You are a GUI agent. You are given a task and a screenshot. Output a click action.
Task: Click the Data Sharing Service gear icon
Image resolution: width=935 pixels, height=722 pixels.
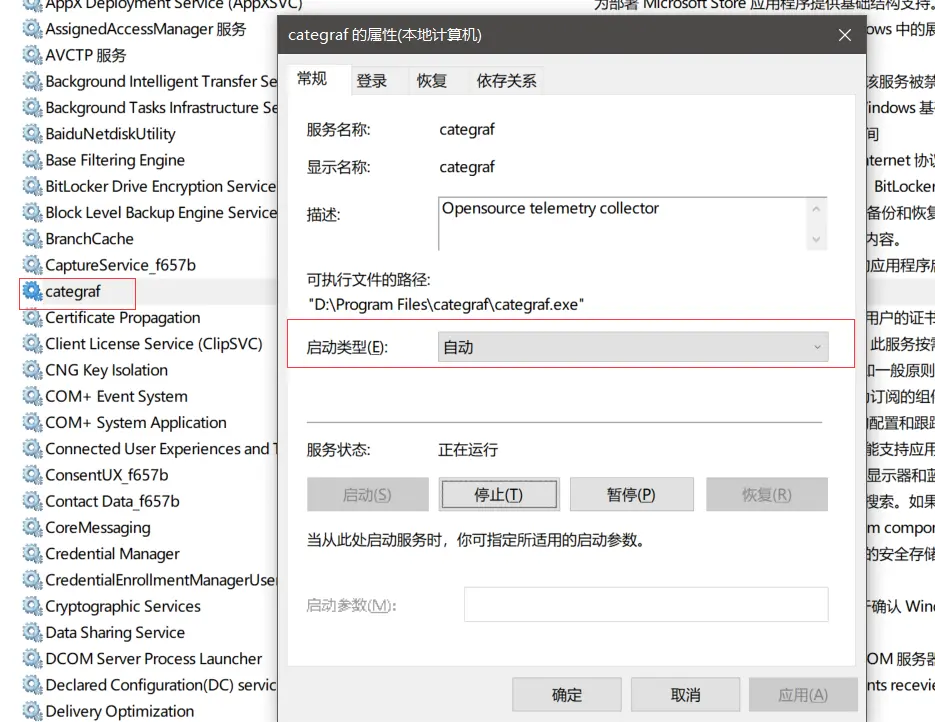pos(32,633)
